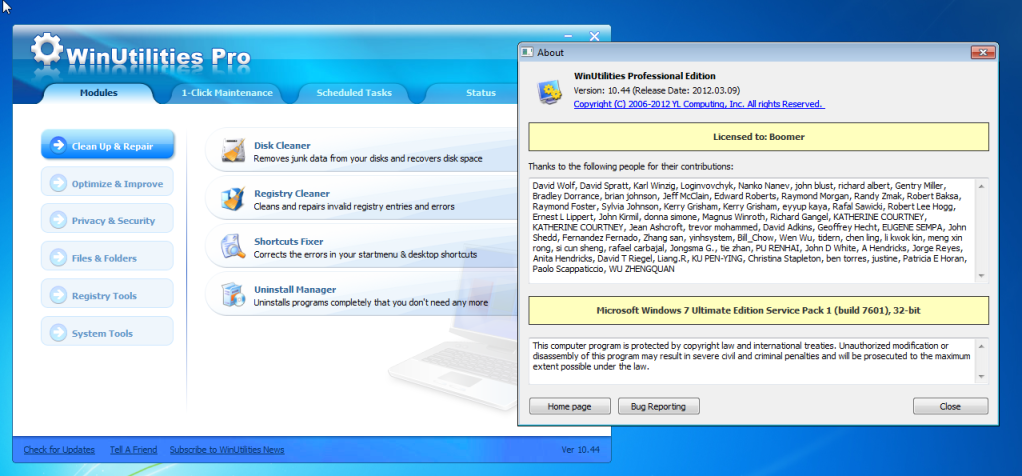Image resolution: width=1022 pixels, height=476 pixels.
Task: Click Ver 10.44 in main window footer
Action: tap(580, 450)
